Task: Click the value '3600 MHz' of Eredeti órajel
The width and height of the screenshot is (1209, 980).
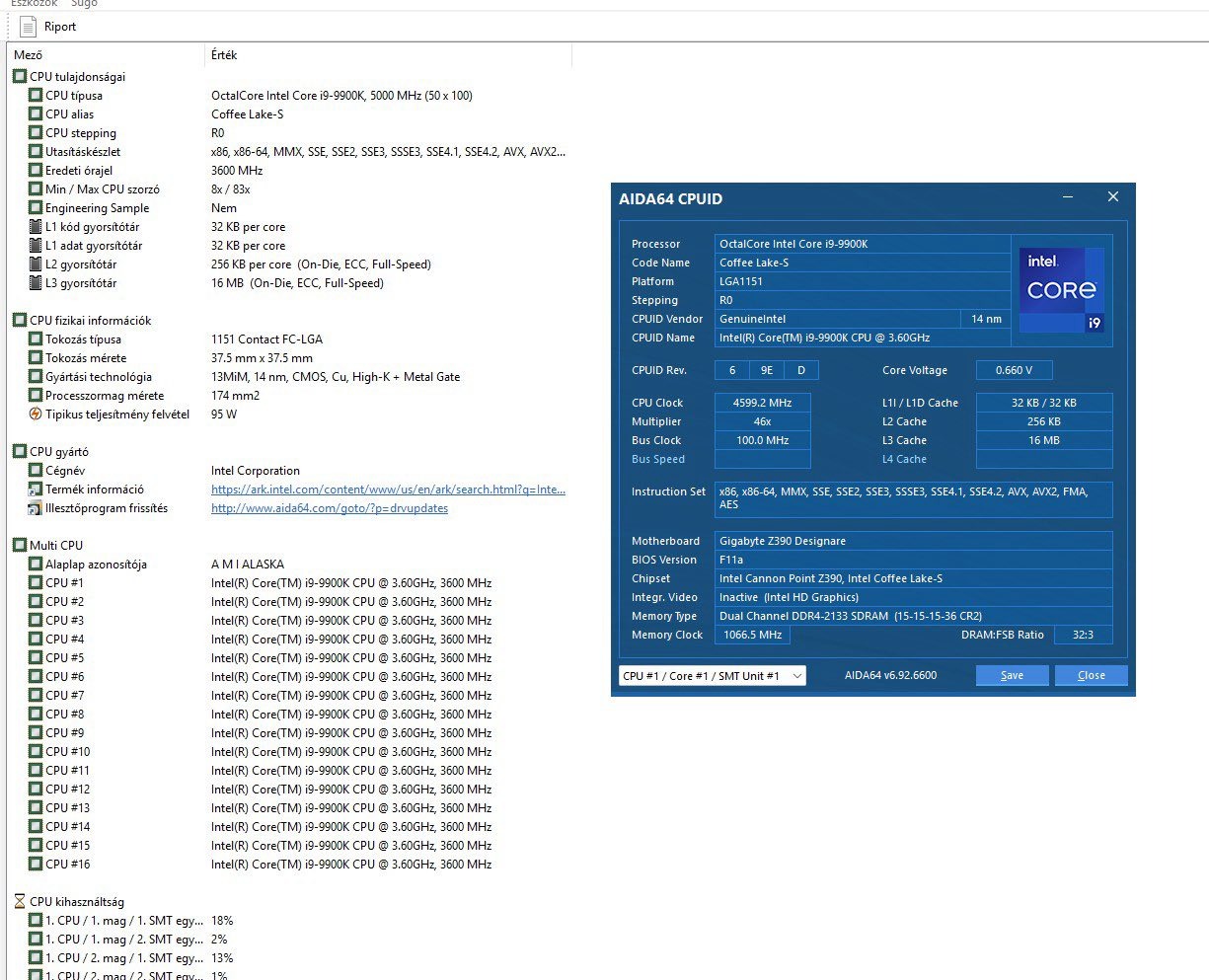Action: [x=237, y=170]
